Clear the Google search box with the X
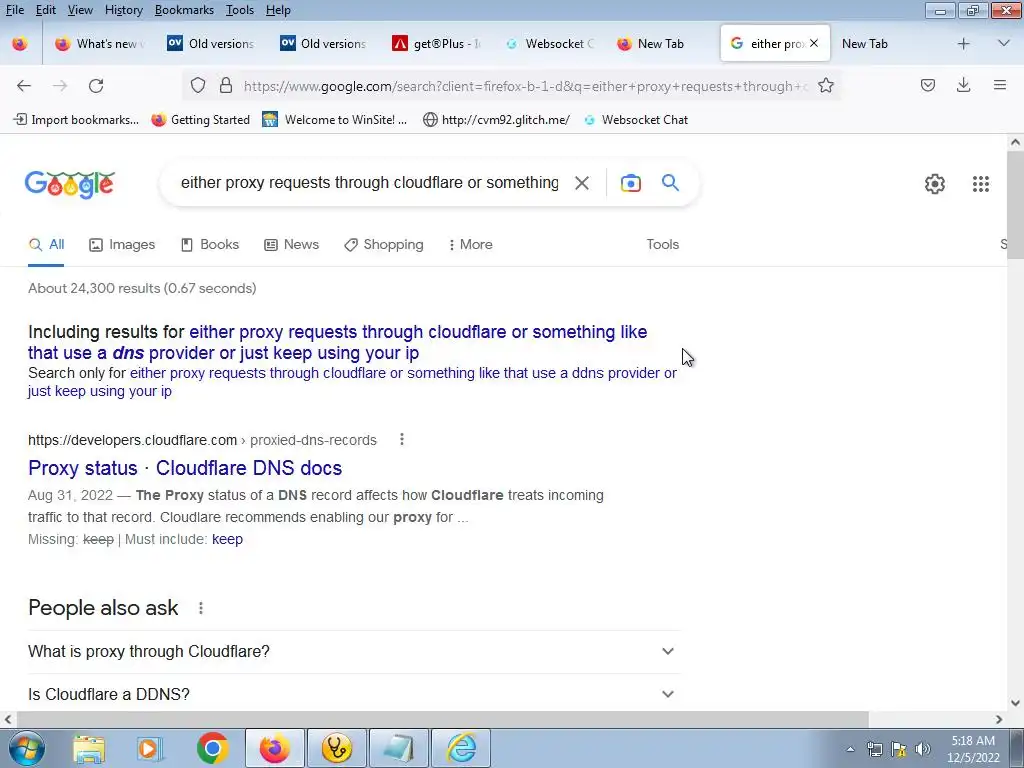Screen dimensions: 1024x768 (582, 184)
